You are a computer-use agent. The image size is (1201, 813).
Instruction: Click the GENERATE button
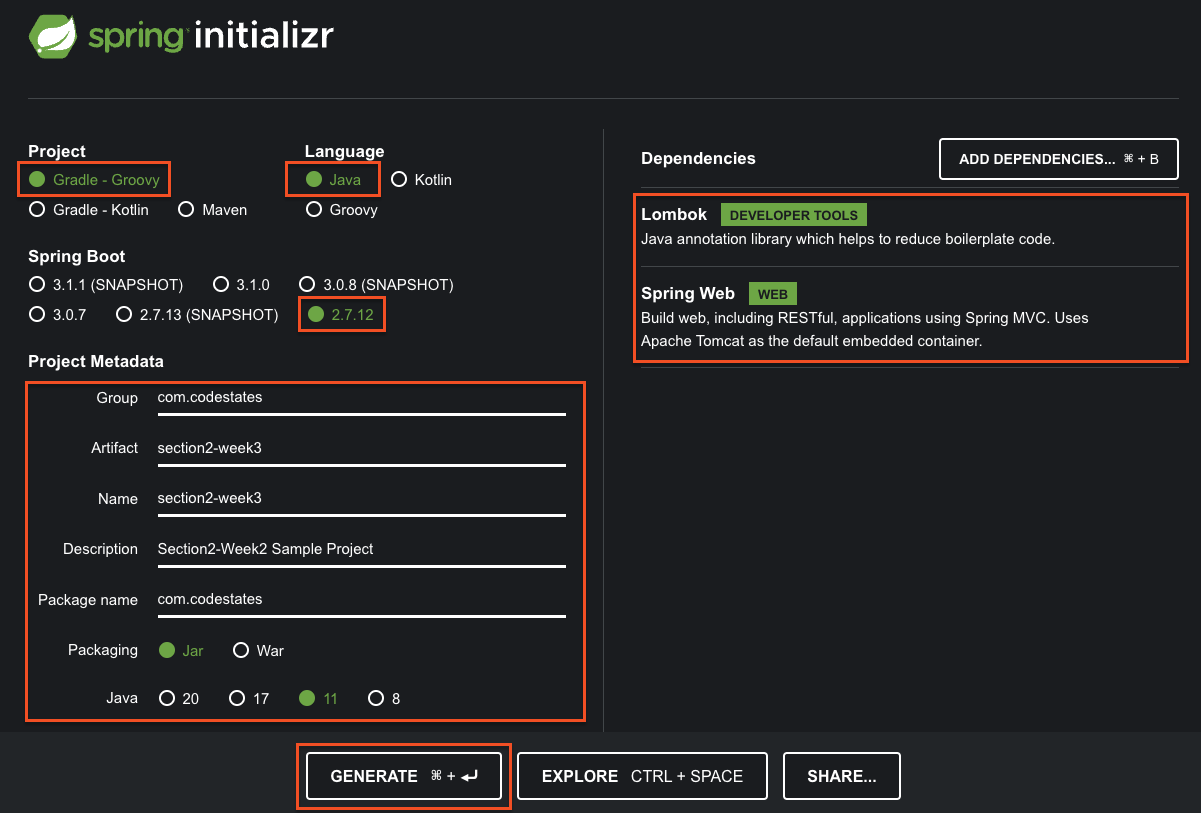[x=403, y=775]
